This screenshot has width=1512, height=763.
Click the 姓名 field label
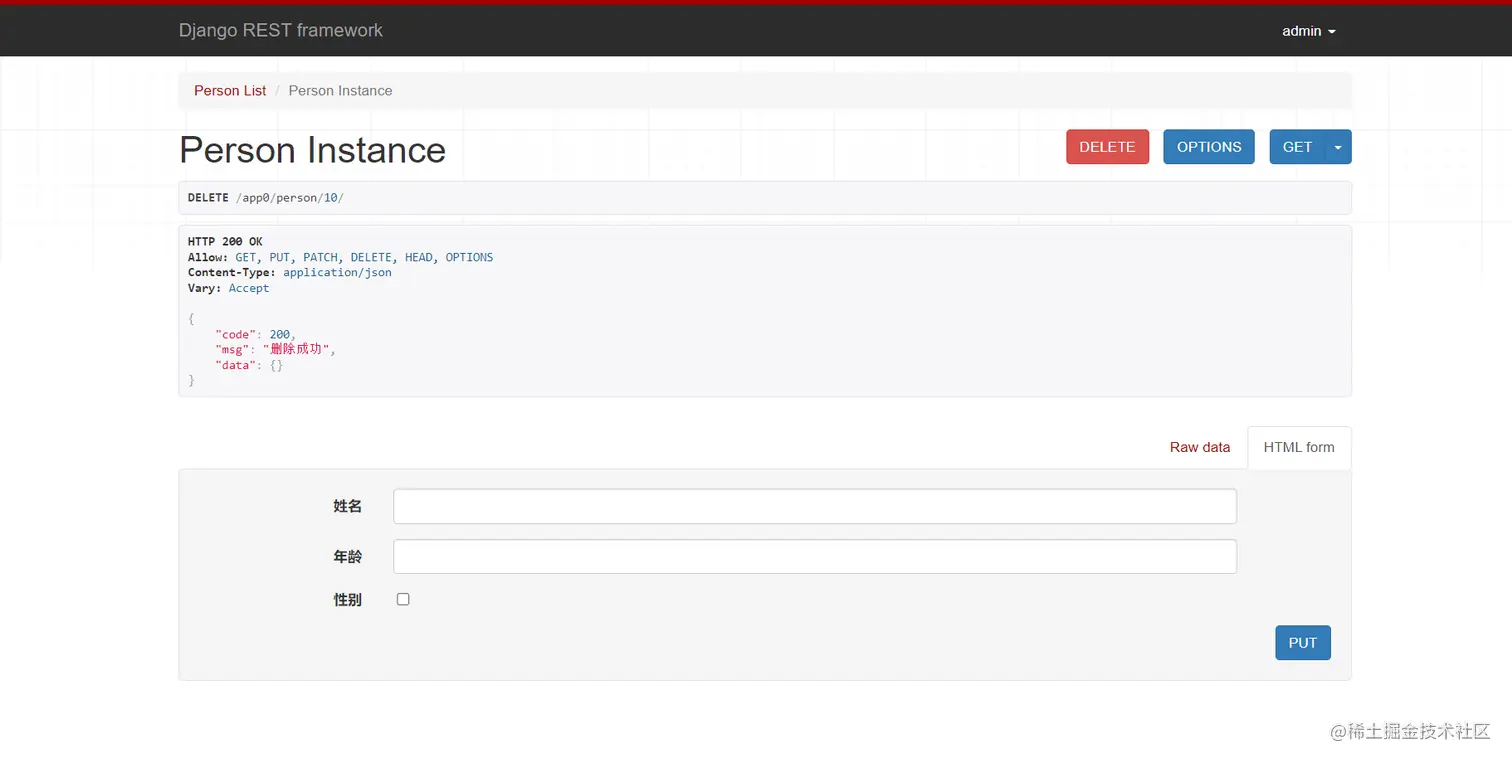coord(347,506)
